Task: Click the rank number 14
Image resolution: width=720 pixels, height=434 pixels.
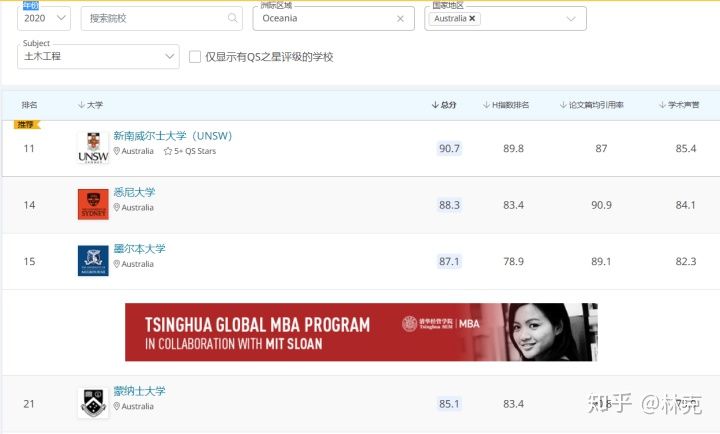Action: click(x=29, y=205)
